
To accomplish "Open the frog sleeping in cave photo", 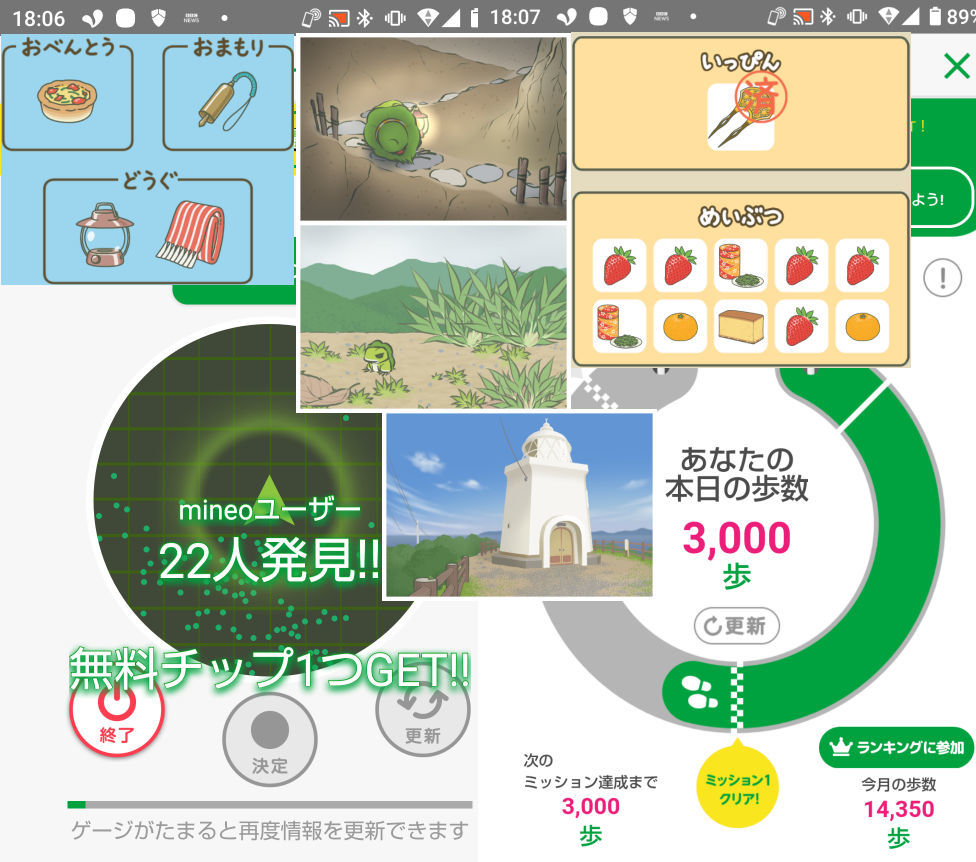I will pos(433,129).
